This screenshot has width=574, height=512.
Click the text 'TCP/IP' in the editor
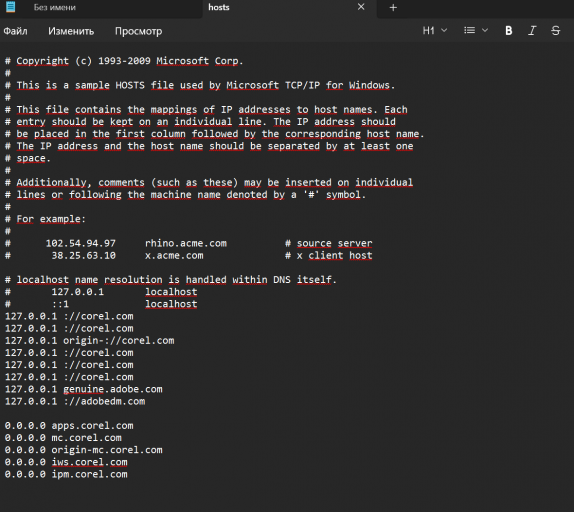(x=302, y=85)
